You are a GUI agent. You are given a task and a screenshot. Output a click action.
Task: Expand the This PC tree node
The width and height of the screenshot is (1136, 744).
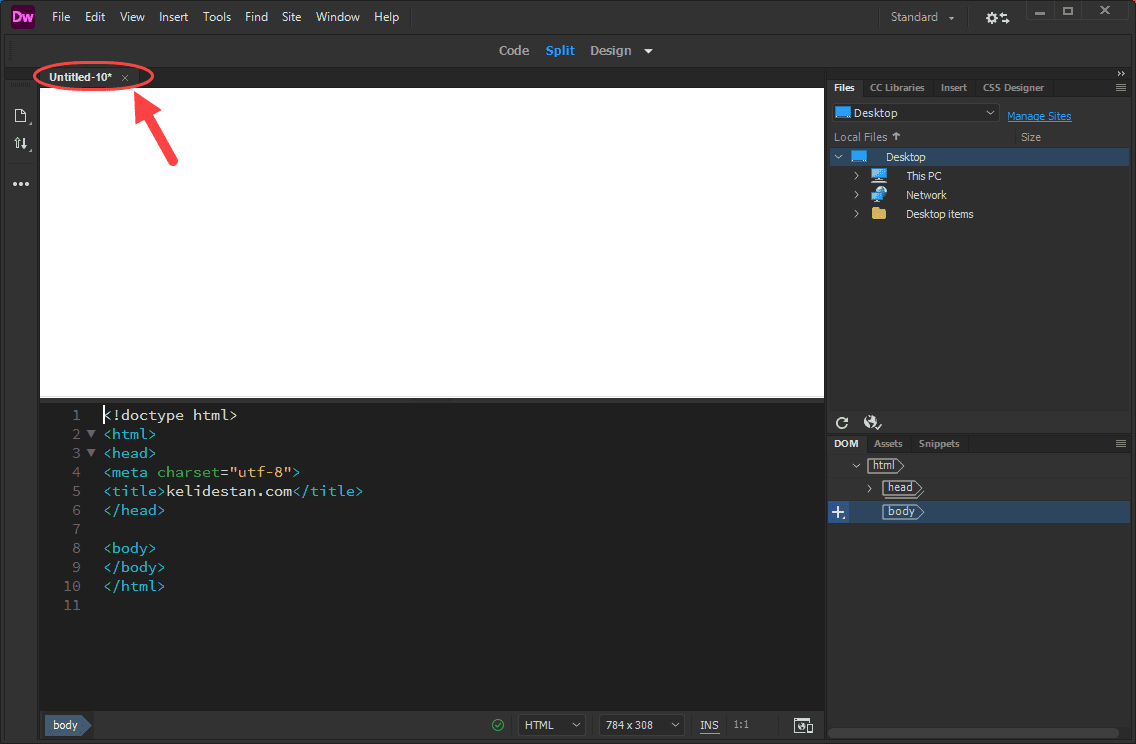pyautogui.click(x=856, y=176)
